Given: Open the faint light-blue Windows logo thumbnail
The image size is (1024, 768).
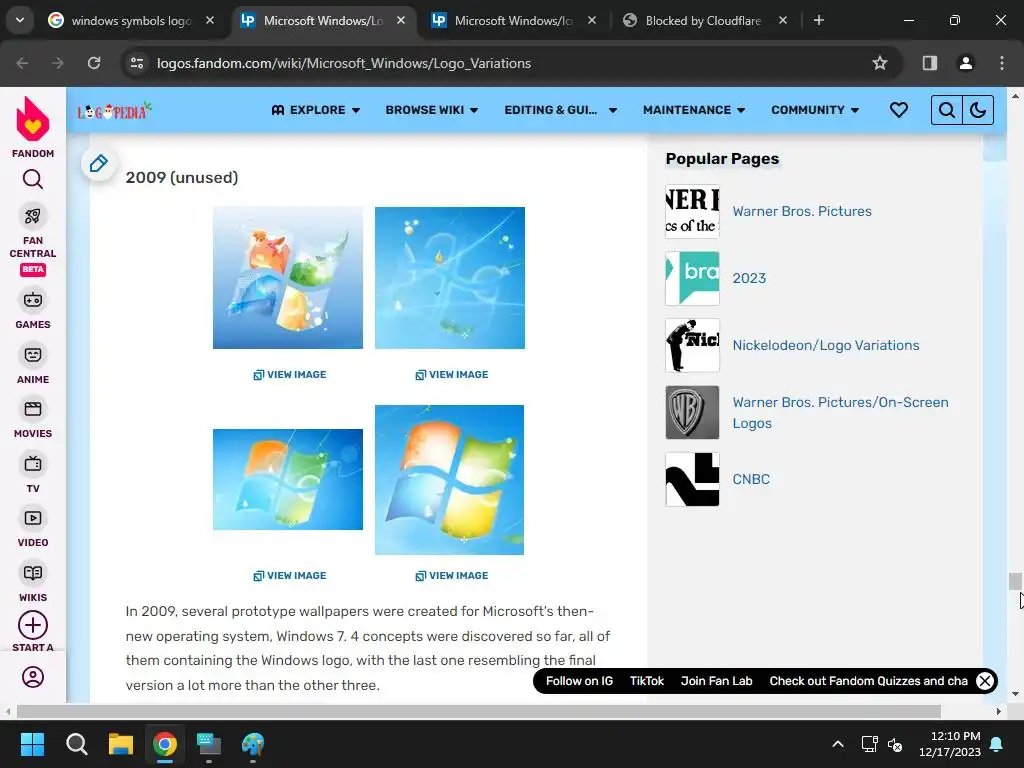Looking at the screenshot, I should tap(450, 278).
